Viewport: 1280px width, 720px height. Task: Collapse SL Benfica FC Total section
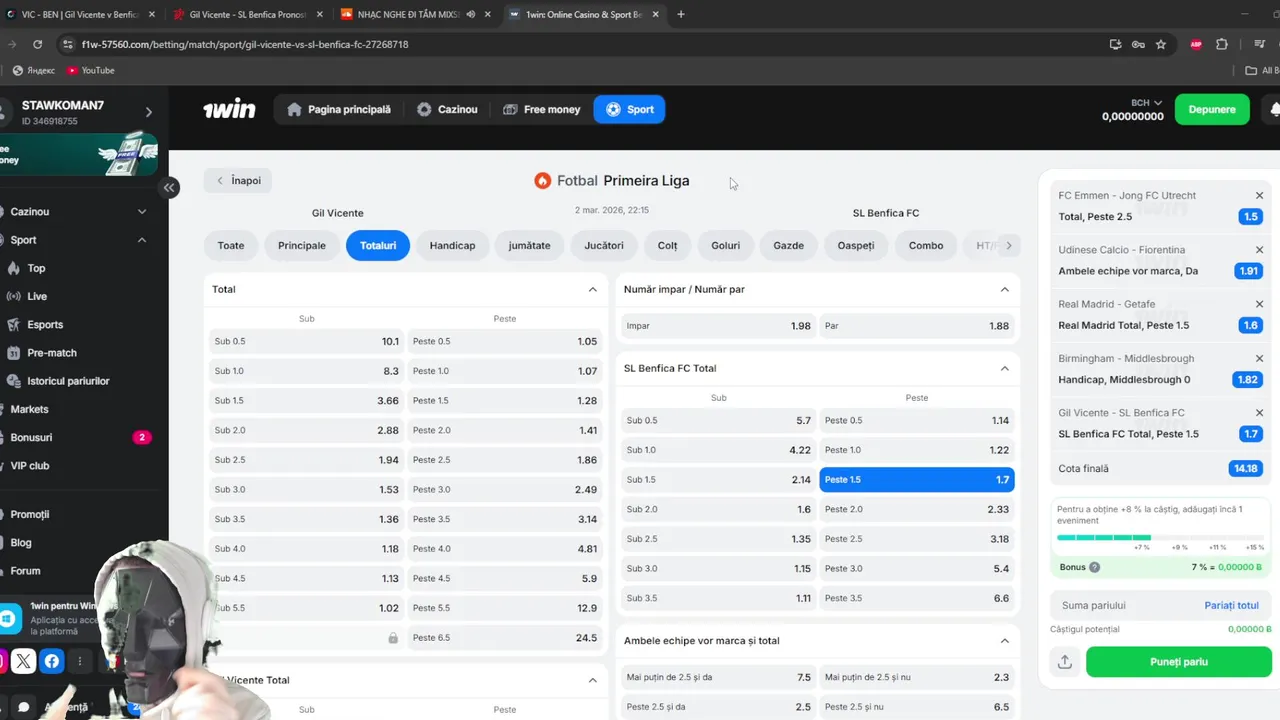pyautogui.click(x=1004, y=368)
